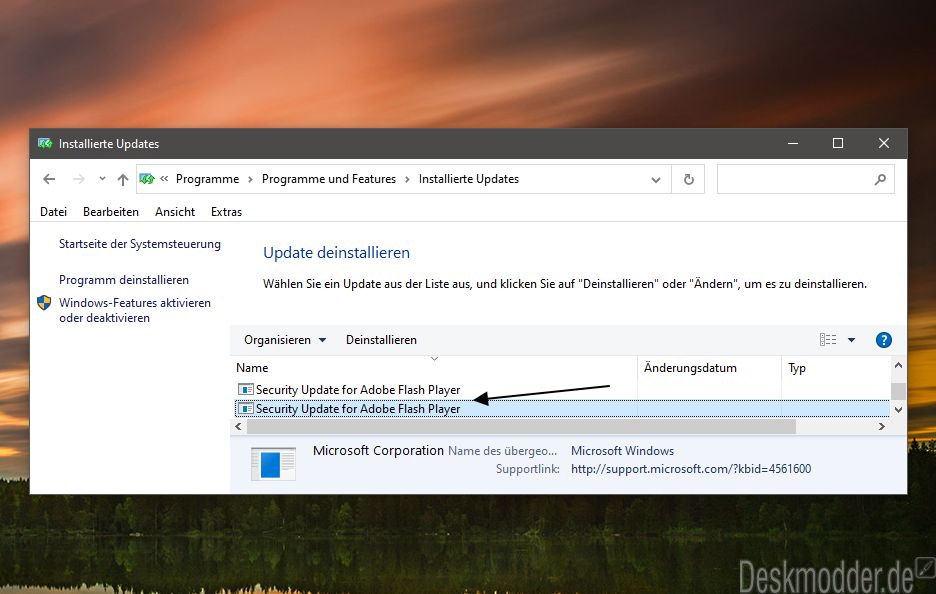
Task: Open the view options dropdown arrow
Action: pyautogui.click(x=851, y=340)
